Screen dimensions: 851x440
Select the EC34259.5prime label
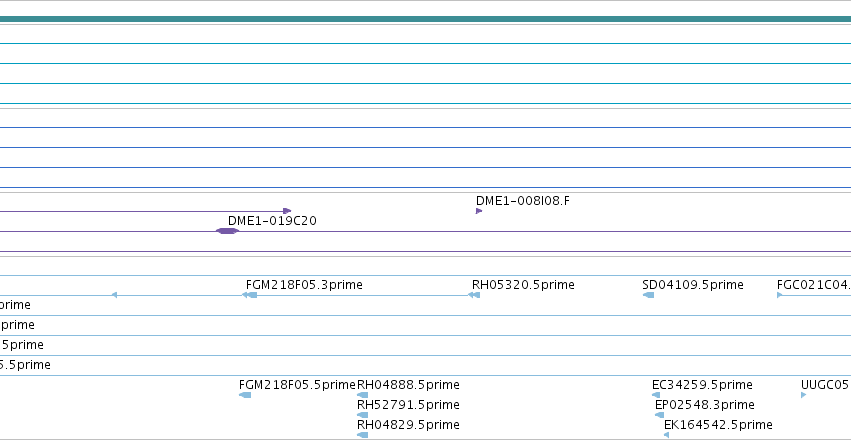click(x=702, y=385)
